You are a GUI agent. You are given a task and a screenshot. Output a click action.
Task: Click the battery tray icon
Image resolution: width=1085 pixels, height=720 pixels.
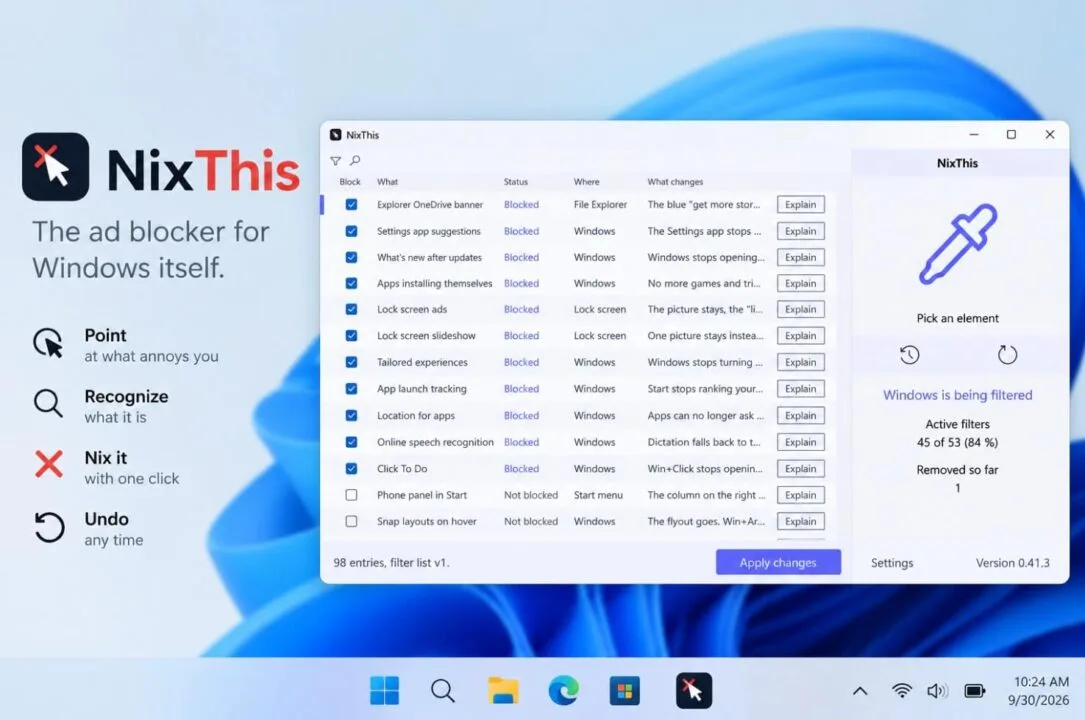tap(974, 690)
